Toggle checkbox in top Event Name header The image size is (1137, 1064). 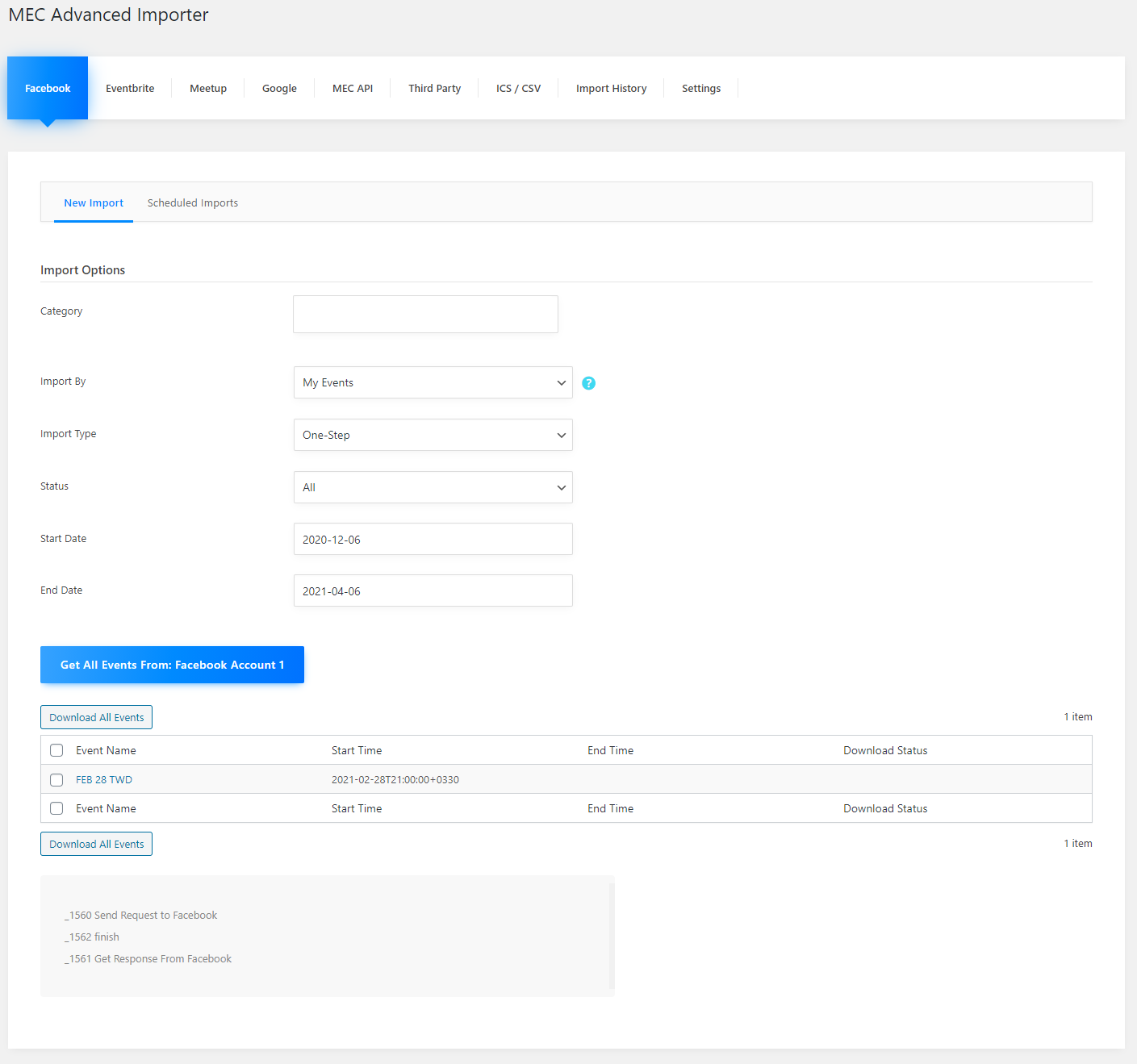click(x=56, y=750)
